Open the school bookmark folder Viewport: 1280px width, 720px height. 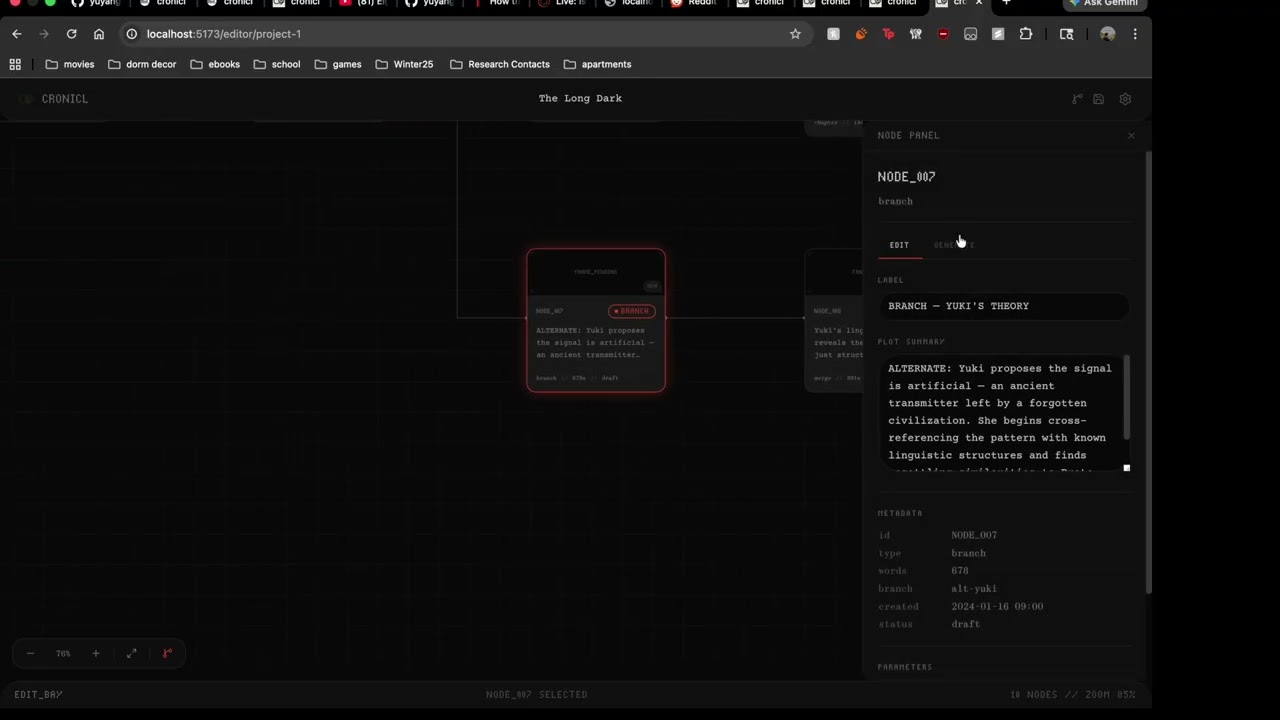point(277,64)
